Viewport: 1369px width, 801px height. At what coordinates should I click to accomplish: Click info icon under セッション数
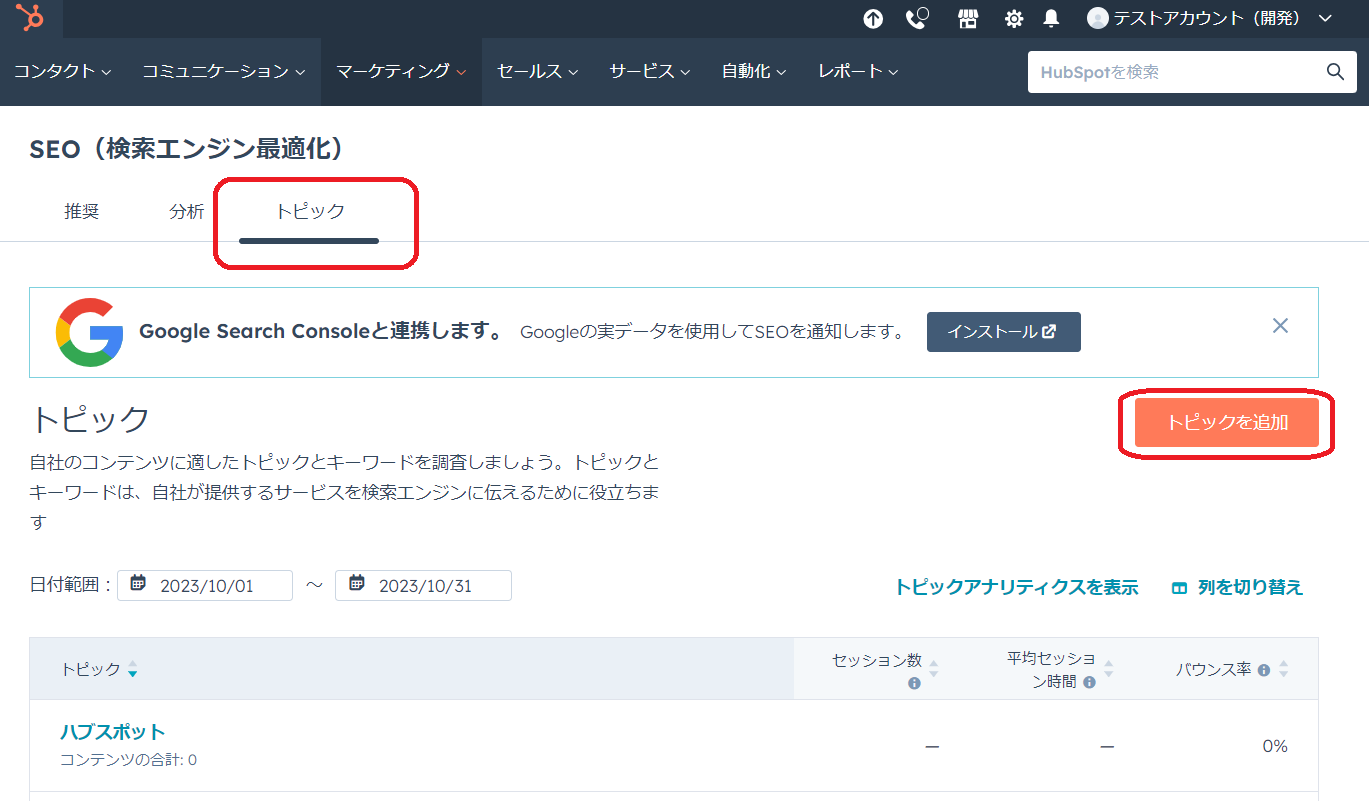point(914,684)
